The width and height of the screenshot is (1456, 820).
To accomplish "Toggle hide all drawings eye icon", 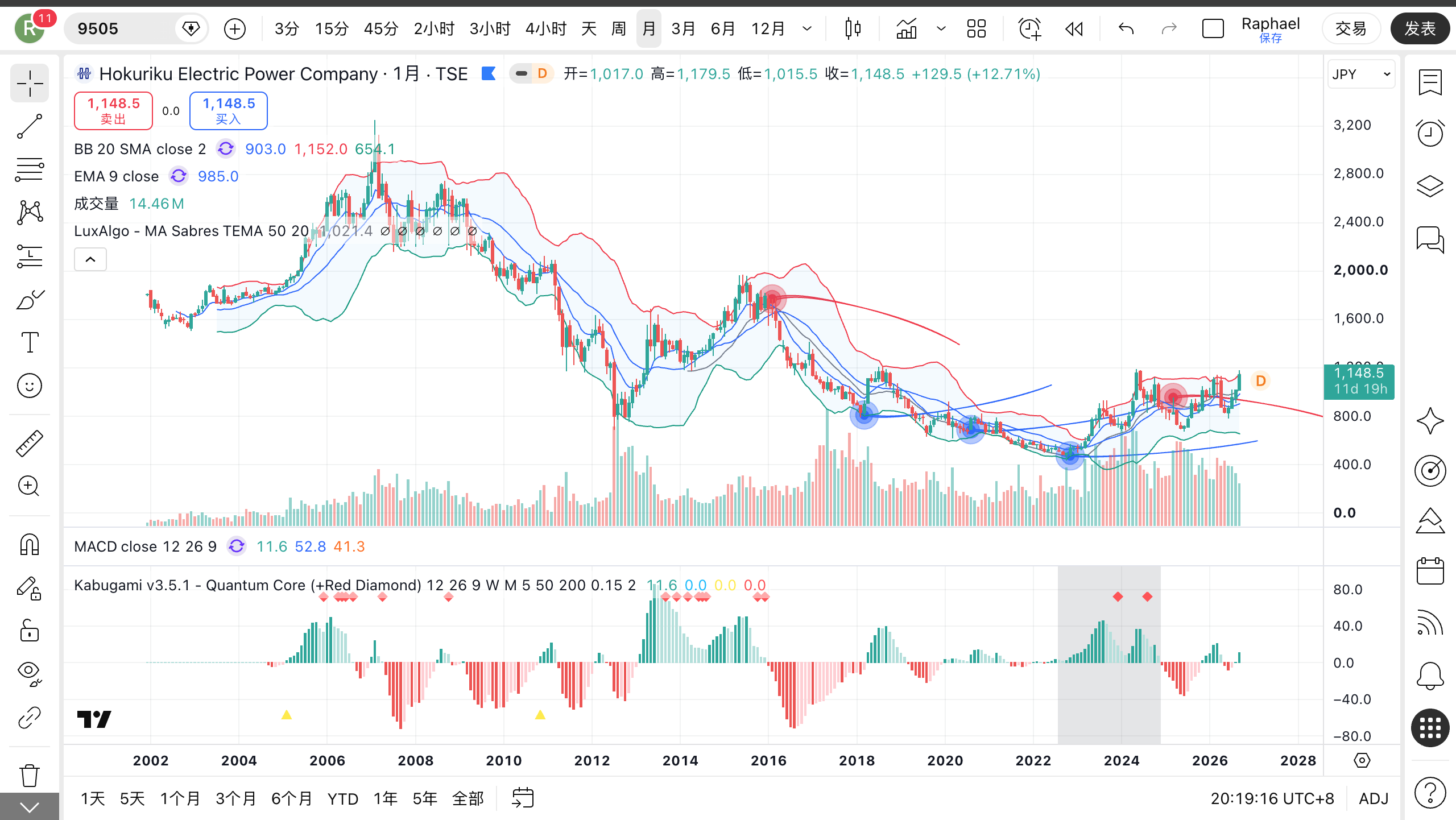I will point(30,674).
